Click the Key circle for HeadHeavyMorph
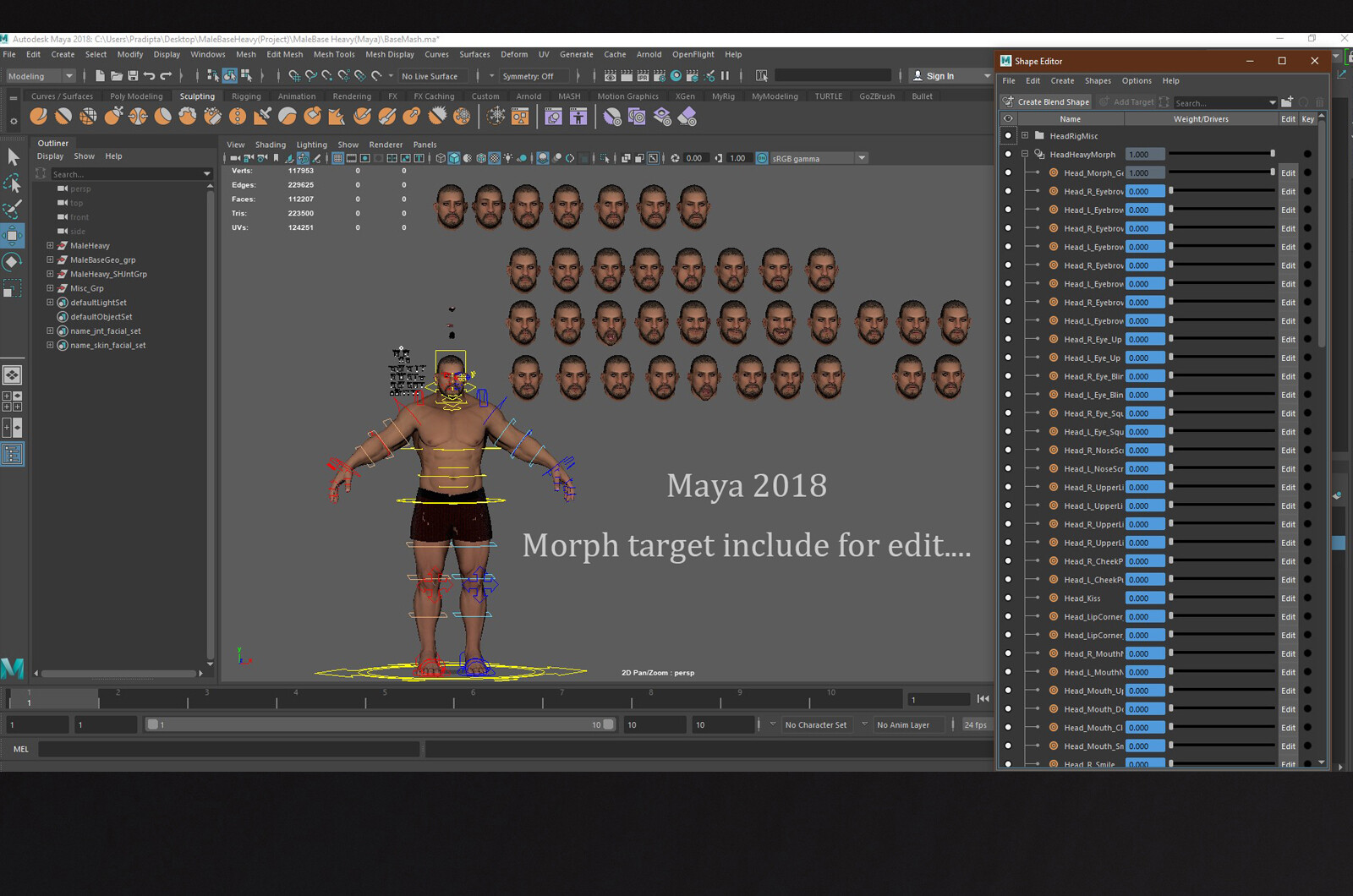 pos(1307,154)
